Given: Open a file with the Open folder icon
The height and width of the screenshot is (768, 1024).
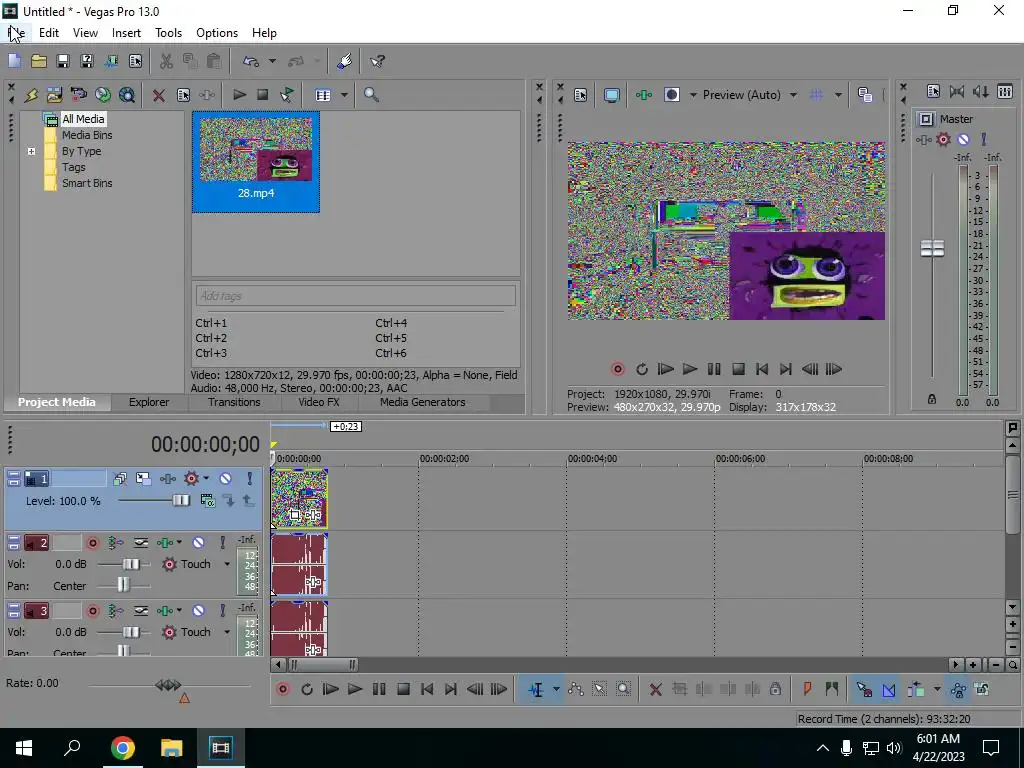Looking at the screenshot, I should pos(39,61).
